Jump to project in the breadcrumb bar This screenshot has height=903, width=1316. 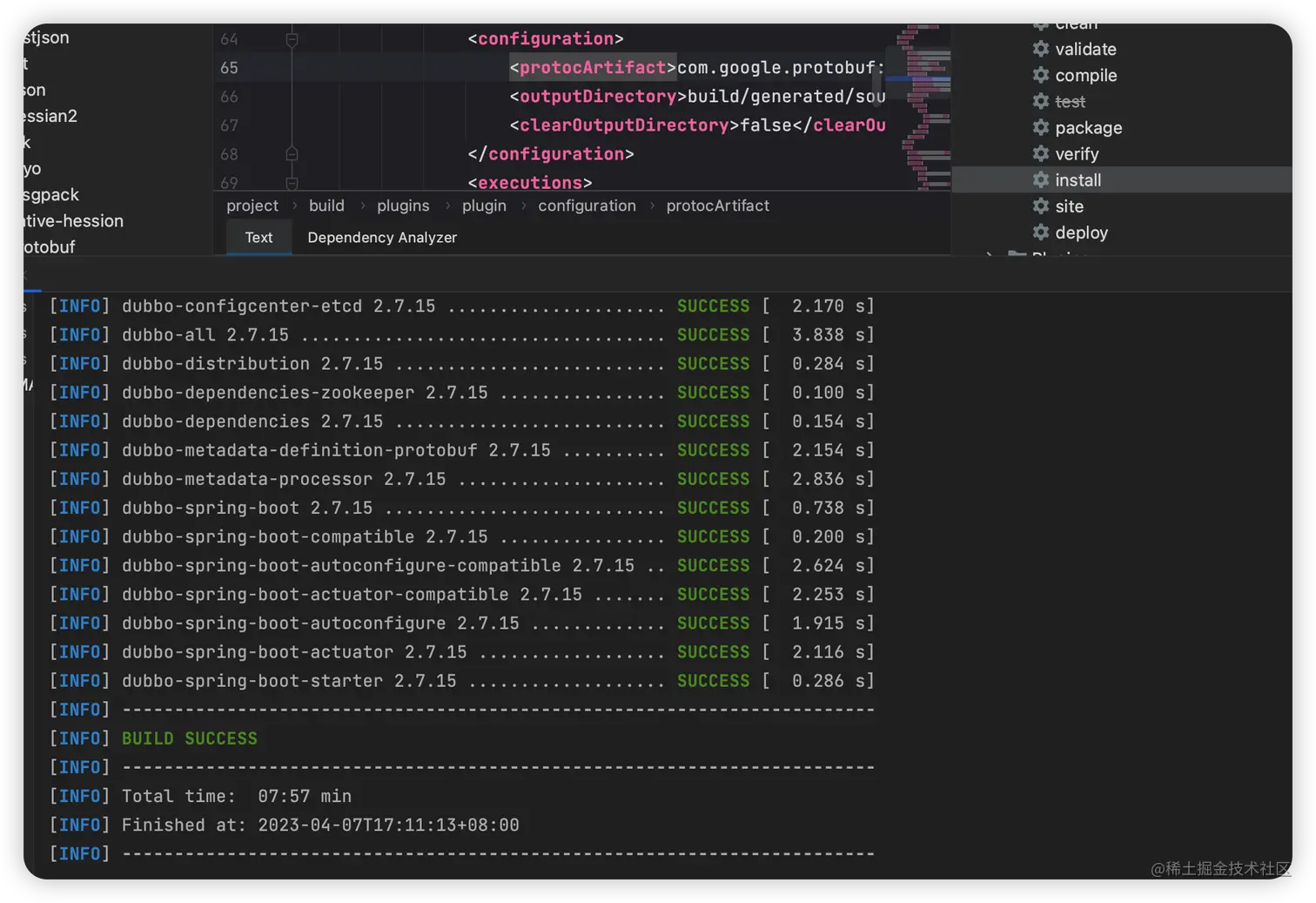pos(252,206)
